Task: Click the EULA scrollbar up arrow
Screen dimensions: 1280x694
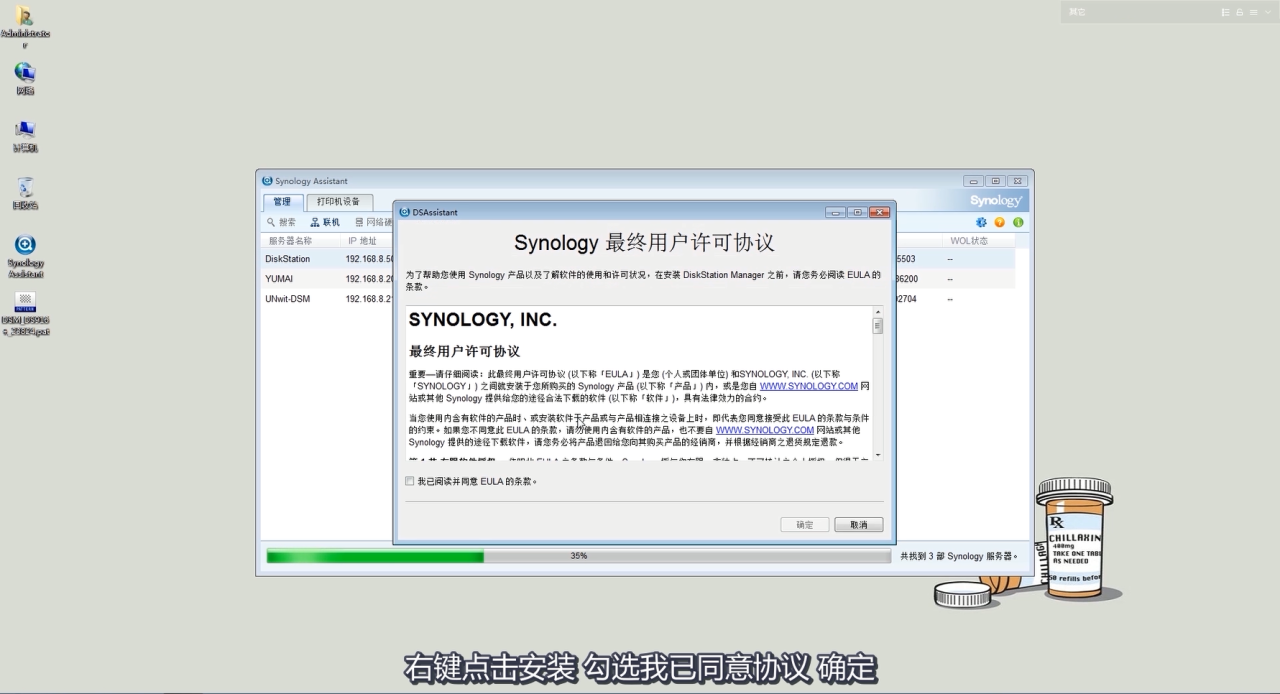Action: [878, 312]
